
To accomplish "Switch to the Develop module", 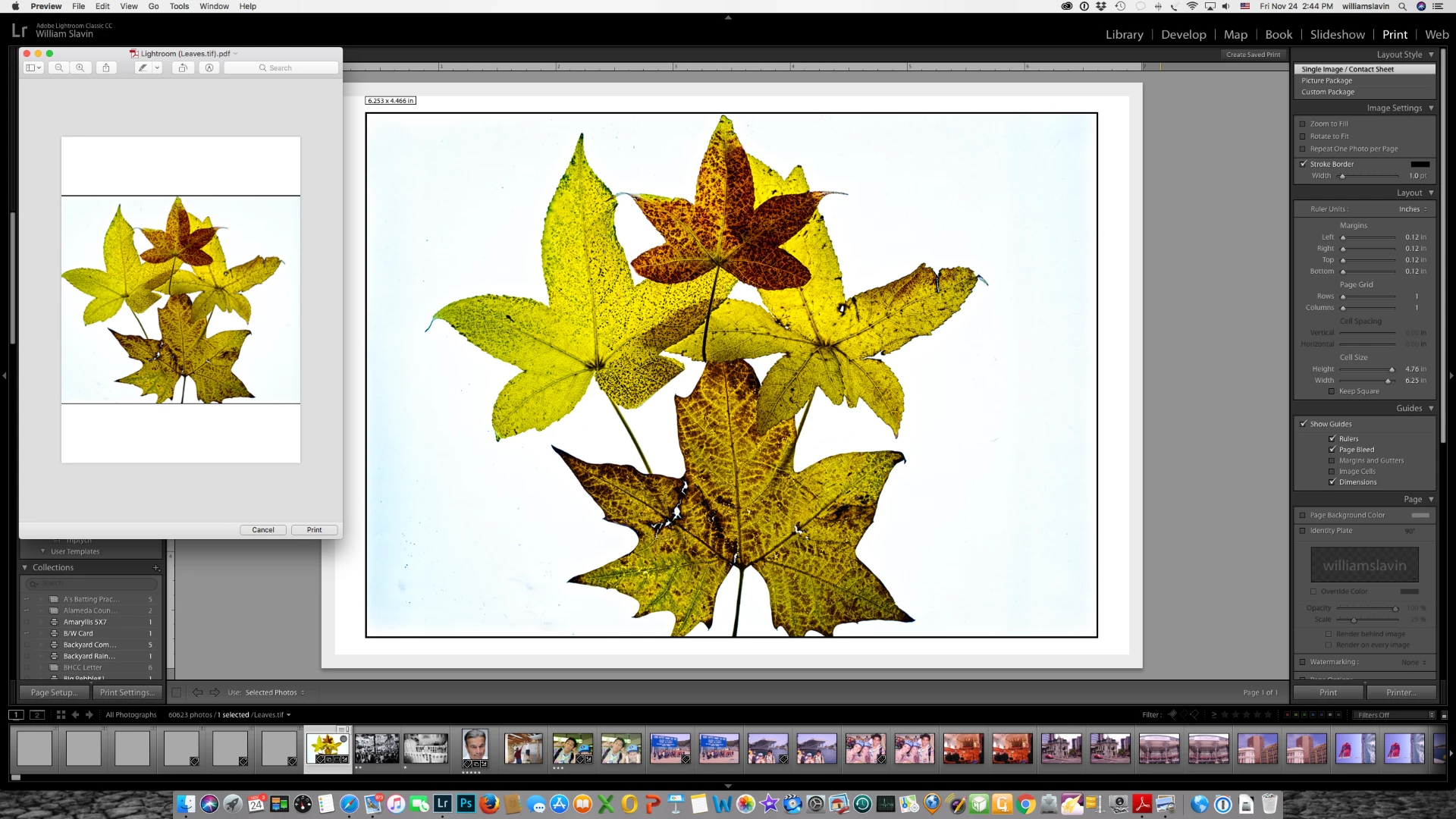I will click(x=1183, y=35).
